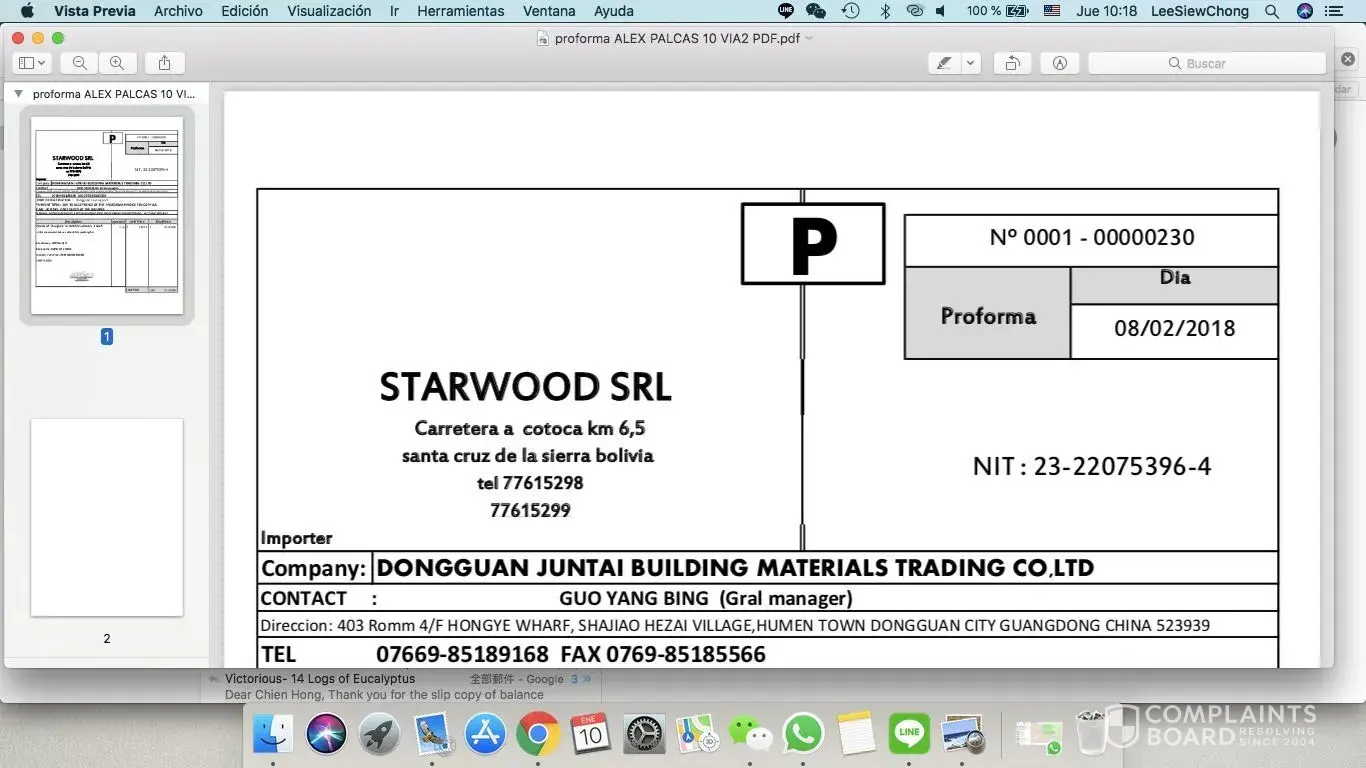The image size is (1366, 768).
Task: Click the share button in toolbar
Action: tap(164, 63)
